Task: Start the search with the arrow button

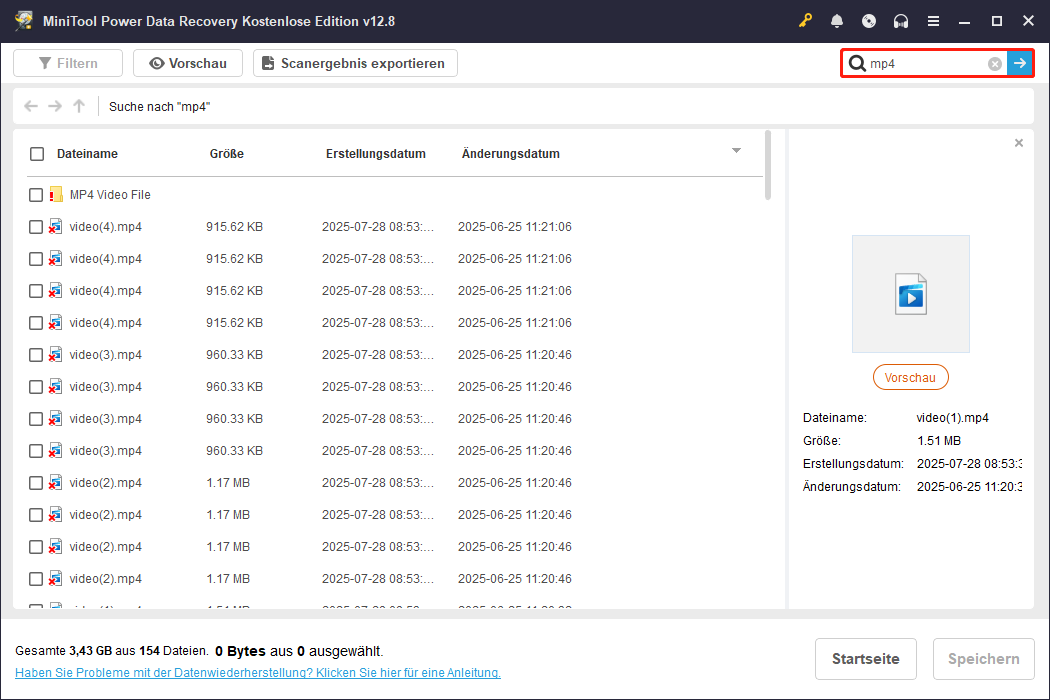Action: (x=1020, y=63)
